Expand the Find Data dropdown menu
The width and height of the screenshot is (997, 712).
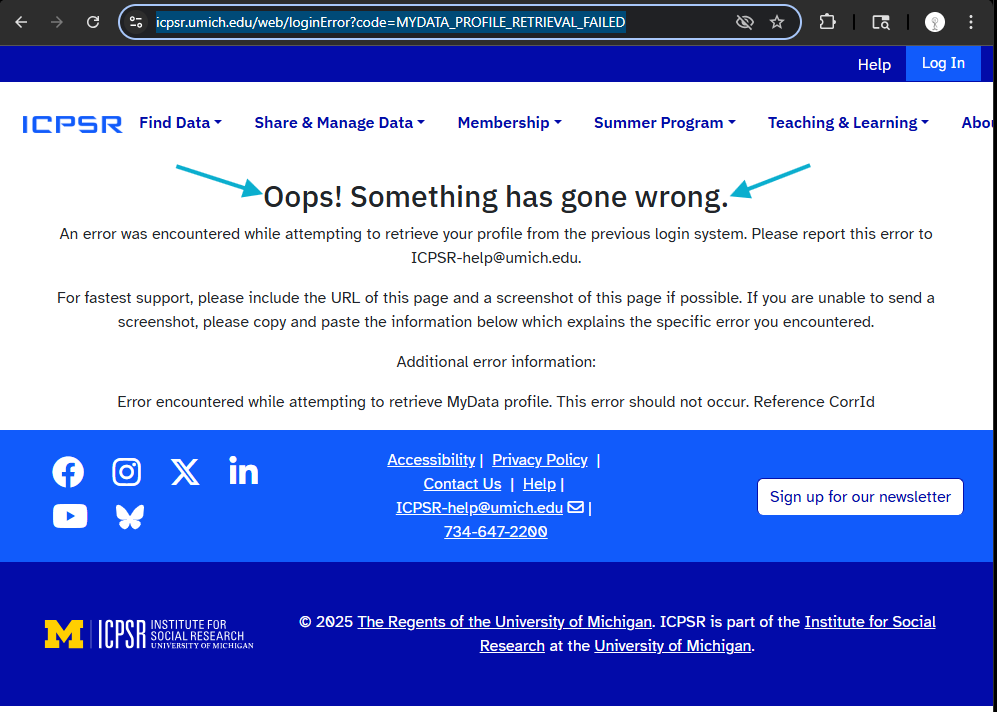click(180, 123)
